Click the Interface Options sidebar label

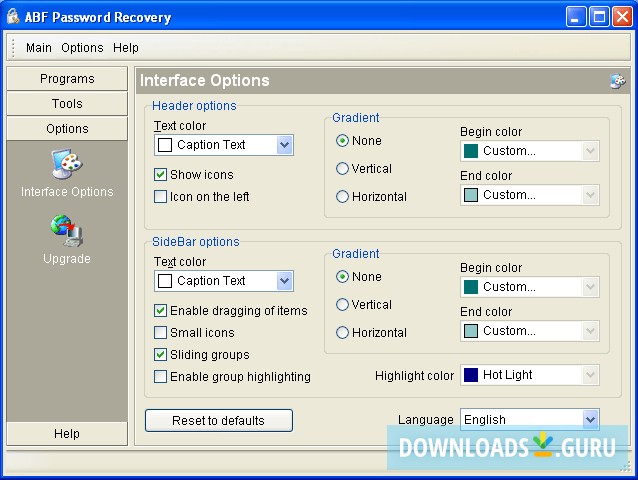[67, 192]
